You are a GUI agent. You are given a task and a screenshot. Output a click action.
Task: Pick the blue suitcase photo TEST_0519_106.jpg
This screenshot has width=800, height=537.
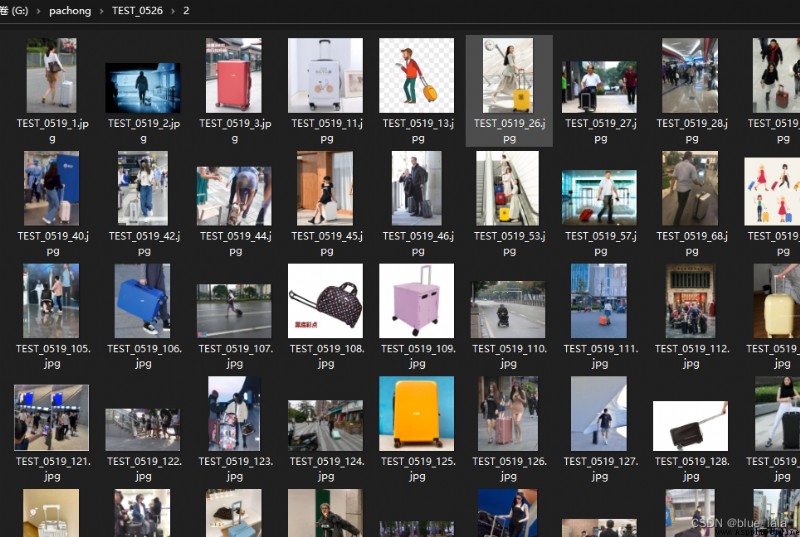click(142, 301)
